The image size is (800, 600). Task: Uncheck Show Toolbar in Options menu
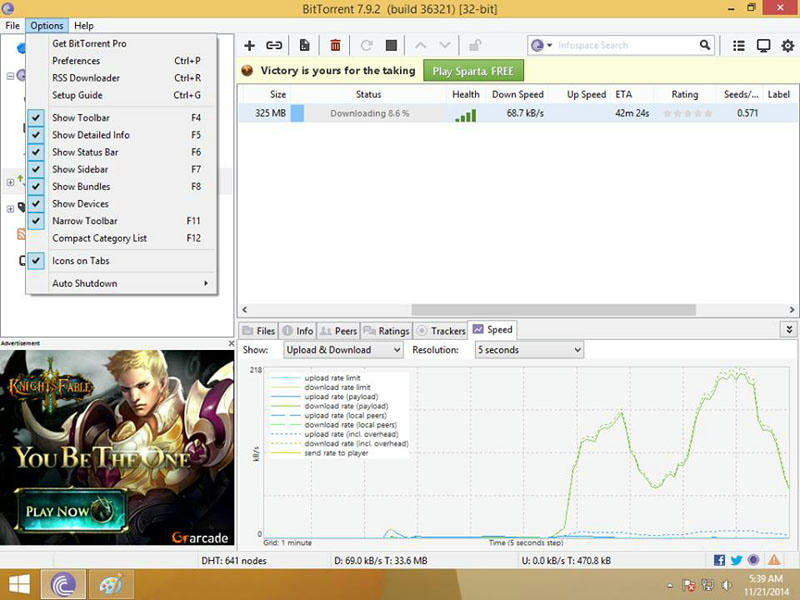coord(121,118)
